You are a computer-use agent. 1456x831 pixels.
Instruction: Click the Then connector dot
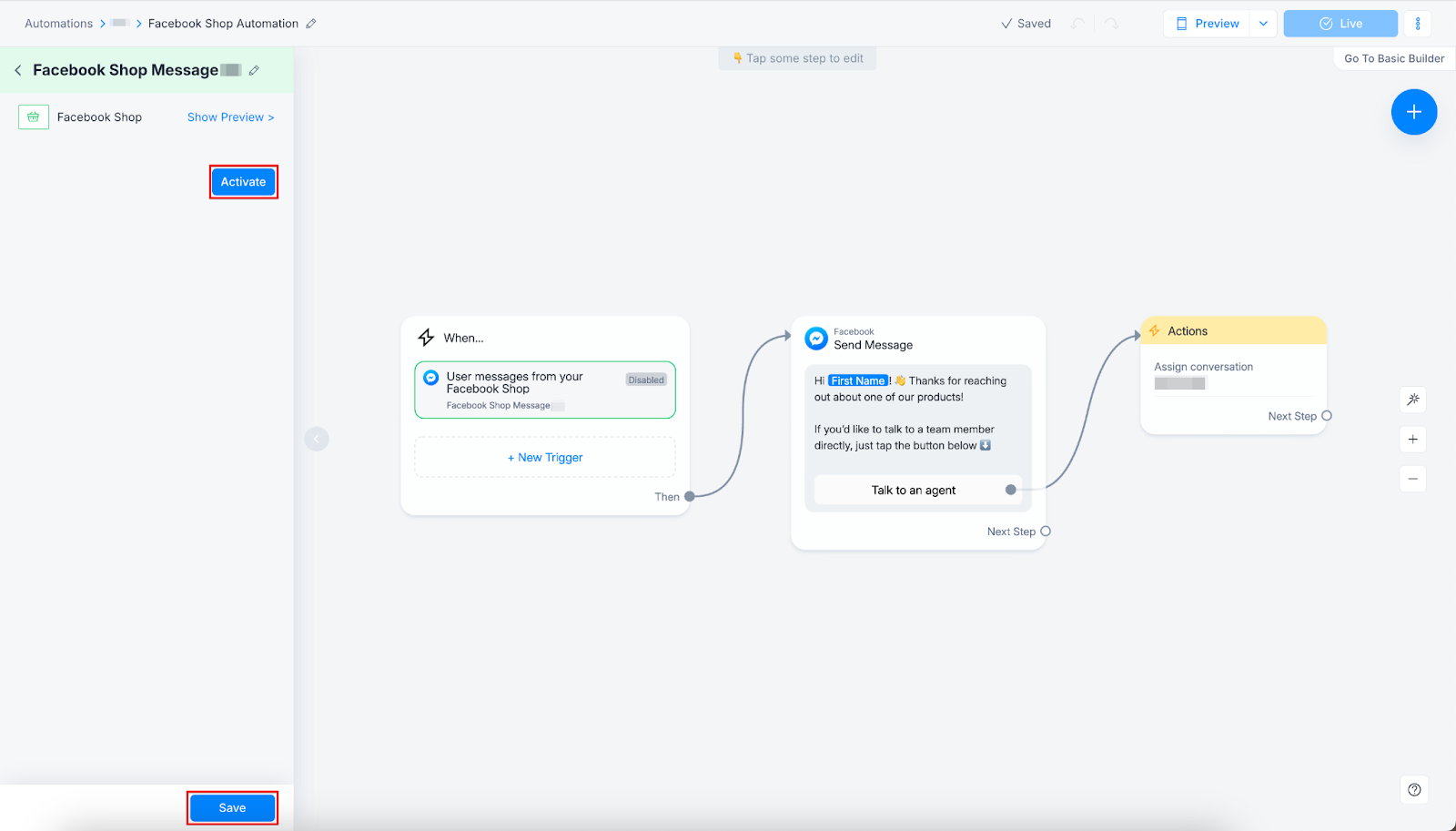[690, 497]
